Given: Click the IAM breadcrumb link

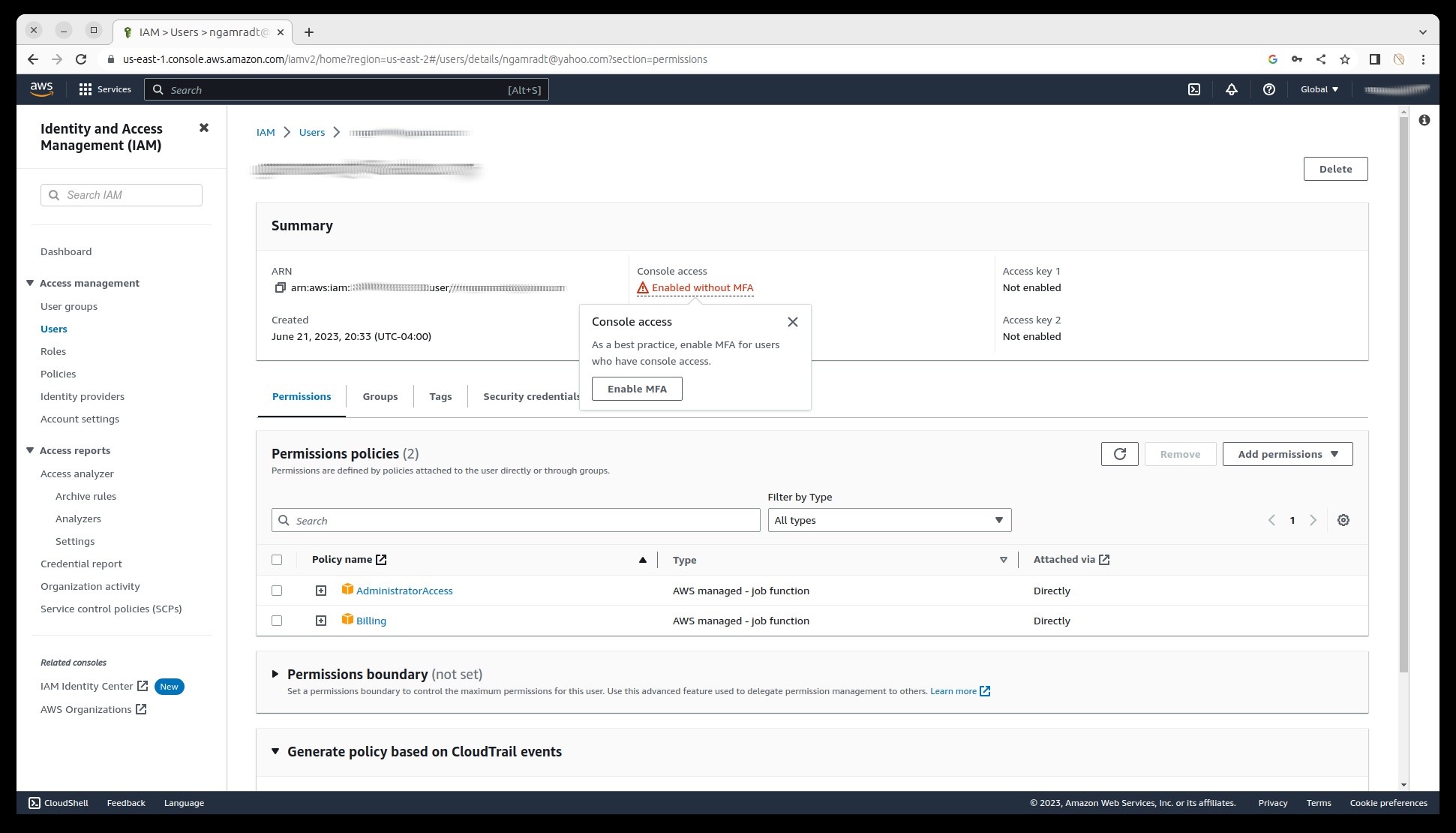Looking at the screenshot, I should (266, 132).
